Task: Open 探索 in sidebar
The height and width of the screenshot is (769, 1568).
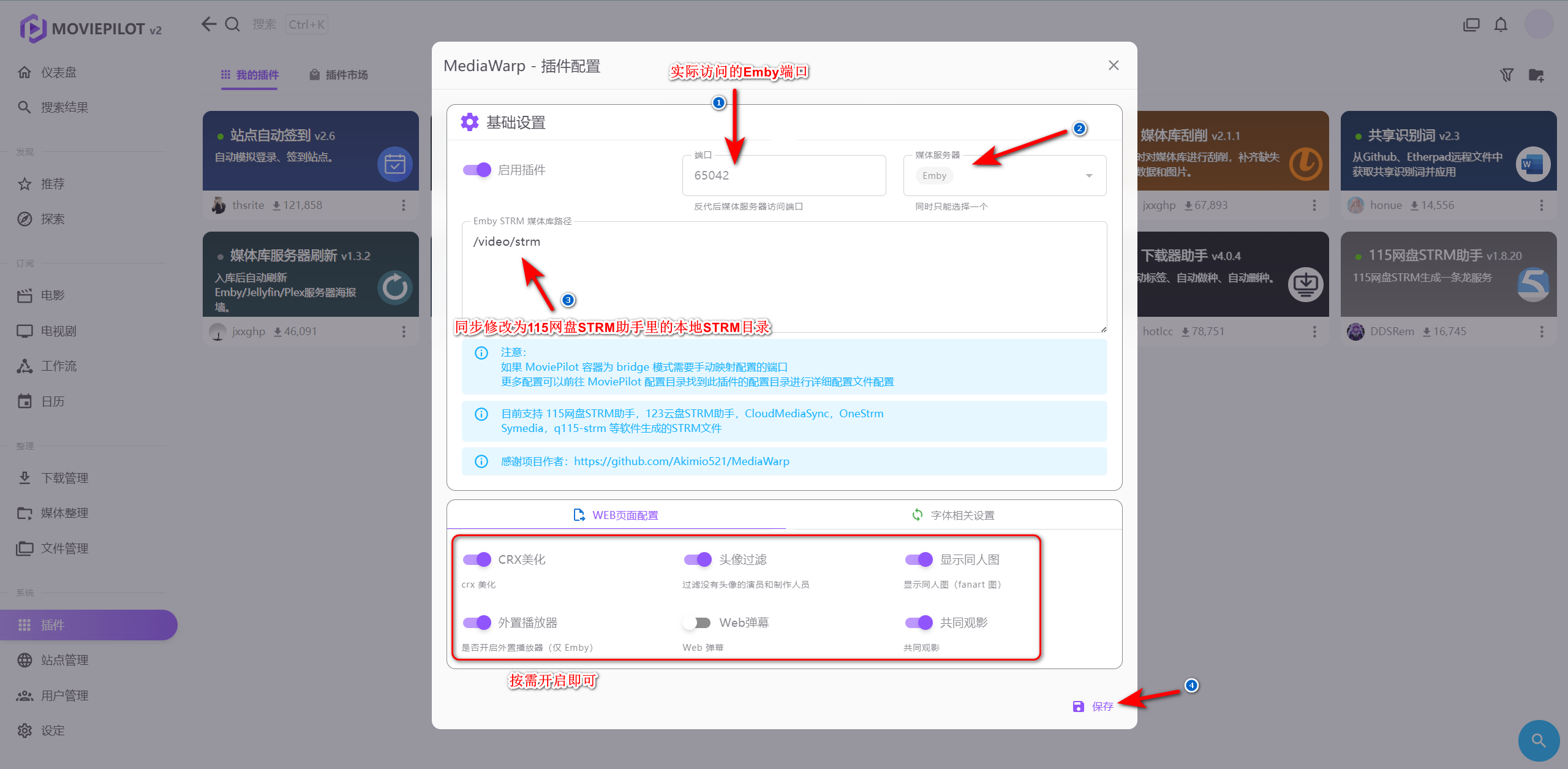Action: (x=89, y=219)
